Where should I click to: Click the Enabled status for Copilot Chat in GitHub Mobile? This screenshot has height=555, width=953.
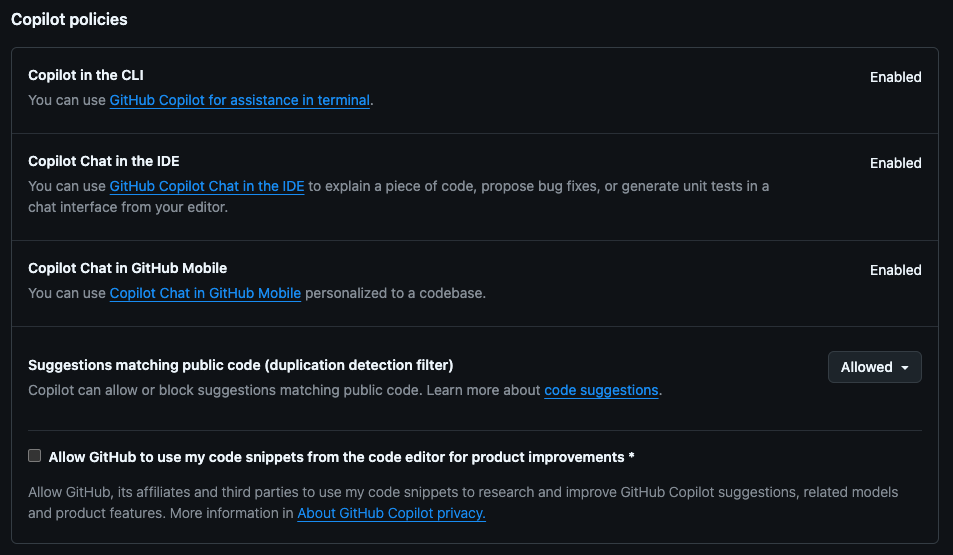(x=895, y=271)
